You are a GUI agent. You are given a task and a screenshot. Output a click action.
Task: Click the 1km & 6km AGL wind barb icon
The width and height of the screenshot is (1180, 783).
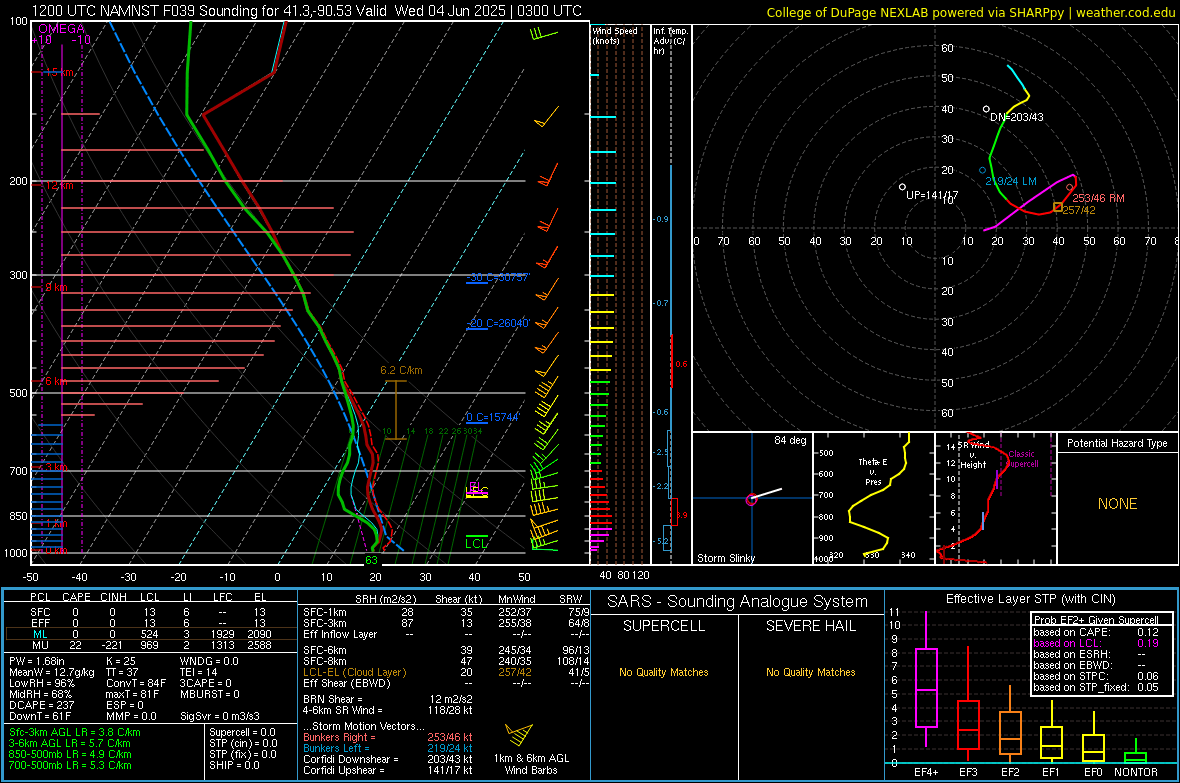point(519,734)
